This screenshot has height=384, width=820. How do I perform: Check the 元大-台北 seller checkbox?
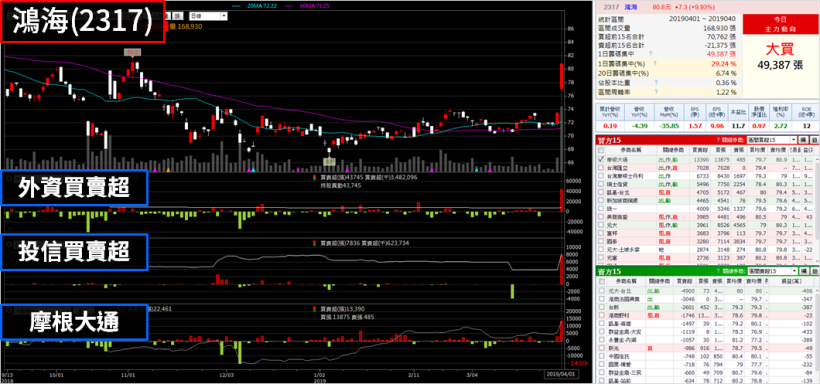pyautogui.click(x=601, y=290)
